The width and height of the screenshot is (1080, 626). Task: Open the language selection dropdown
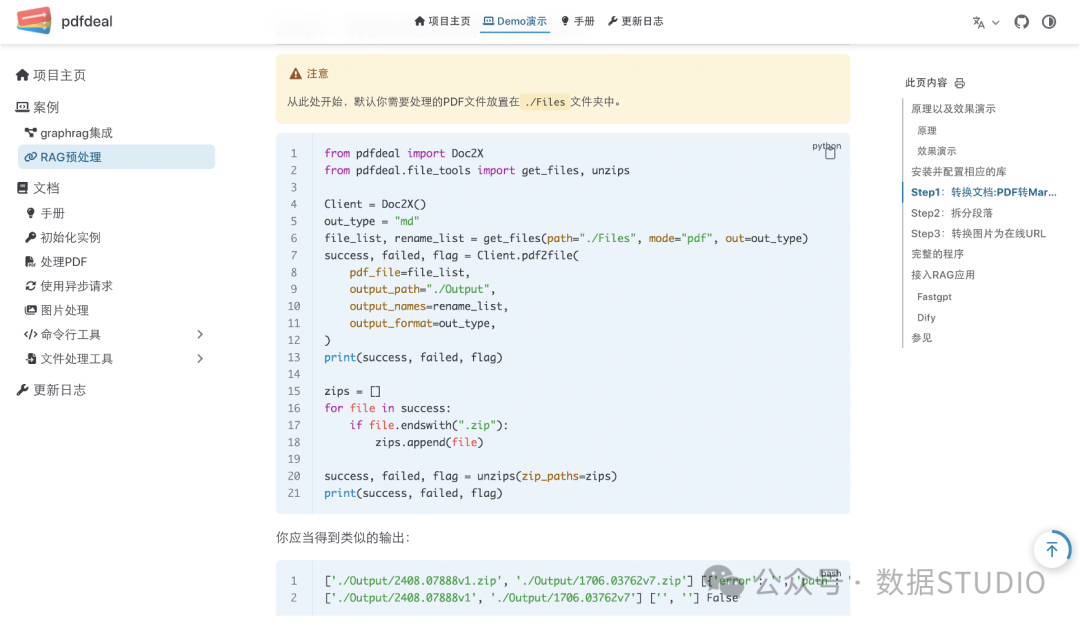986,22
